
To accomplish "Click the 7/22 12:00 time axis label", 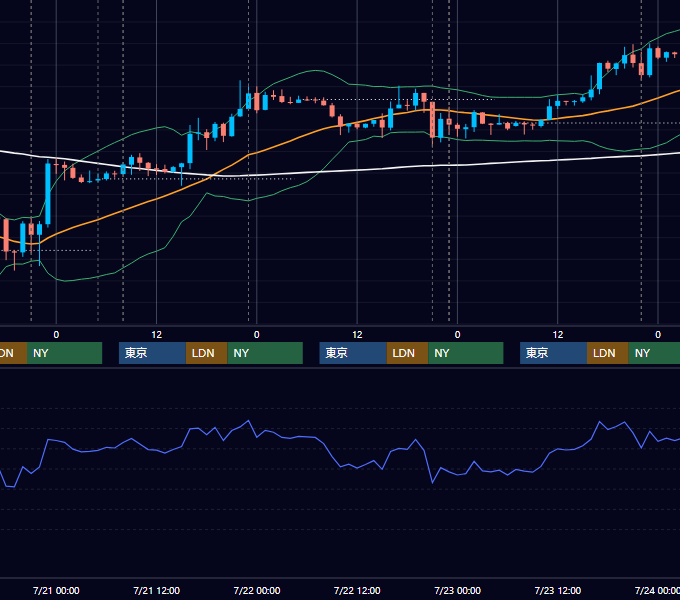I will point(357,590).
